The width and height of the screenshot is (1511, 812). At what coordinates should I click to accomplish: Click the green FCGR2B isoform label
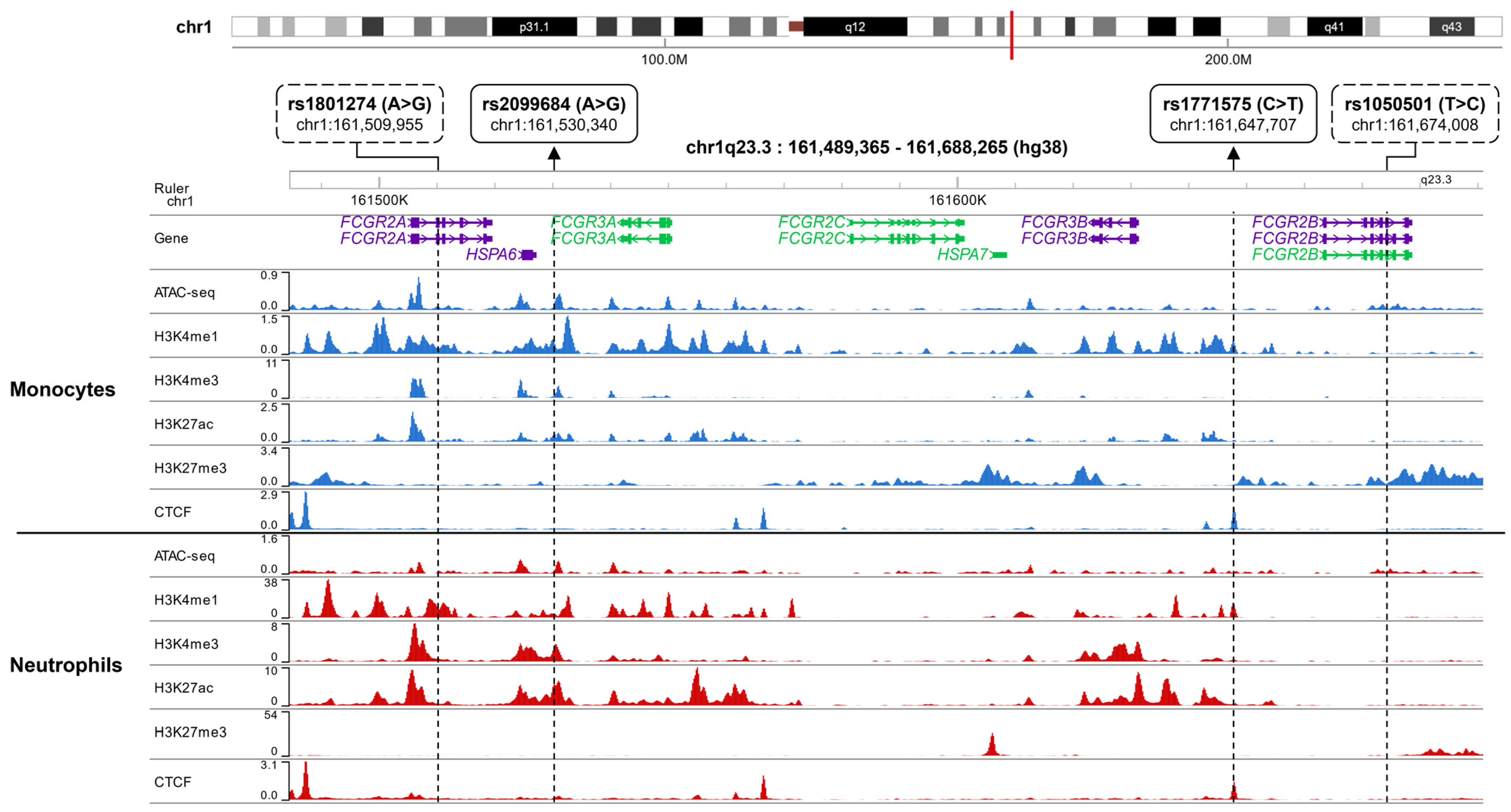[x=1285, y=254]
